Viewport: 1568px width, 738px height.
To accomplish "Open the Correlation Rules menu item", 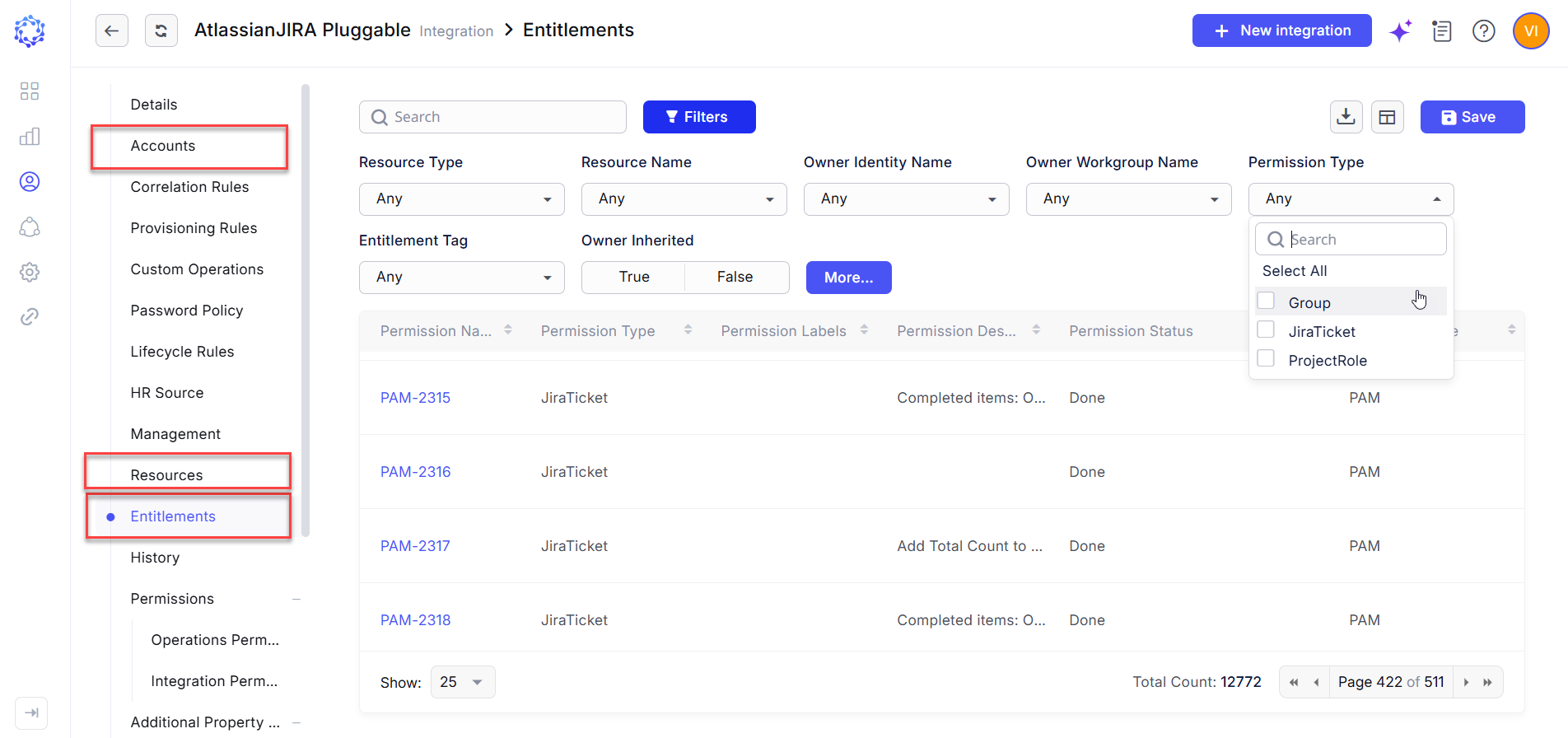I will click(x=189, y=187).
